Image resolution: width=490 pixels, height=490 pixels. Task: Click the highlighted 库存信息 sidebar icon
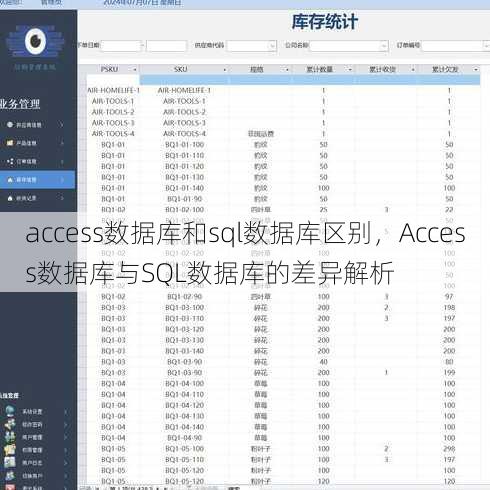(x=10, y=180)
